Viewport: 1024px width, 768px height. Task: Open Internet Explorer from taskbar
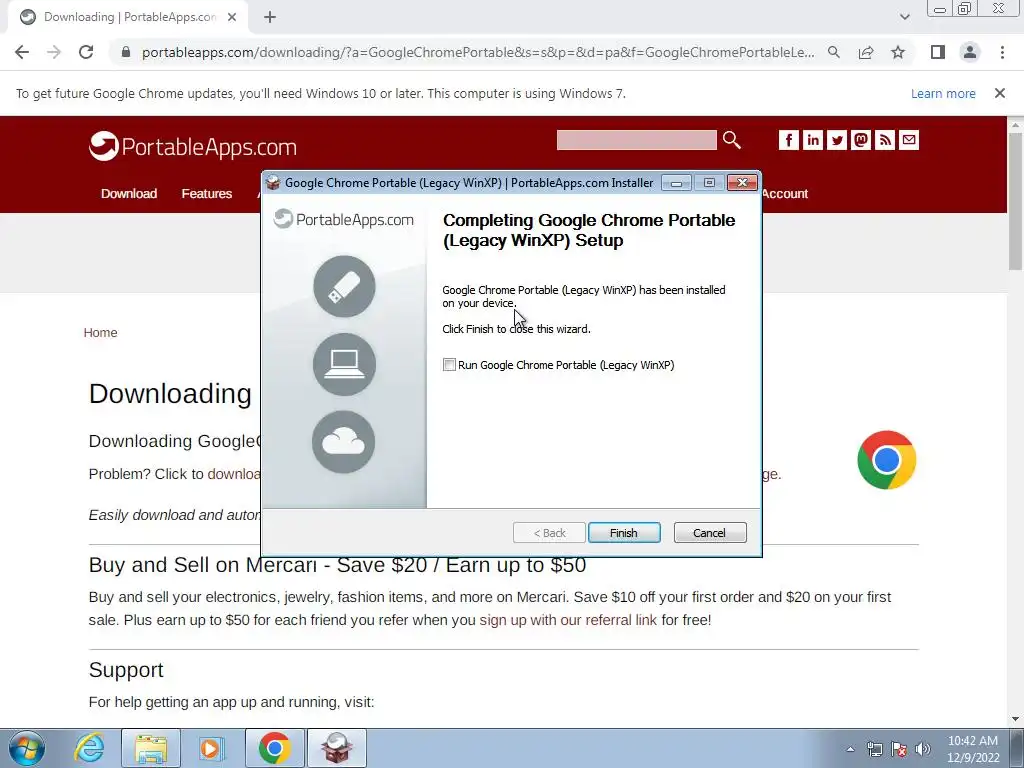(89, 748)
